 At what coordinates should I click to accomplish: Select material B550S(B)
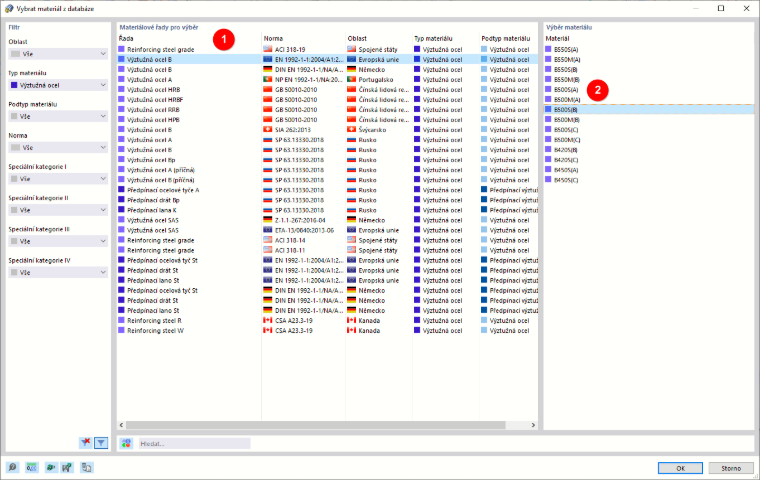click(x=566, y=69)
